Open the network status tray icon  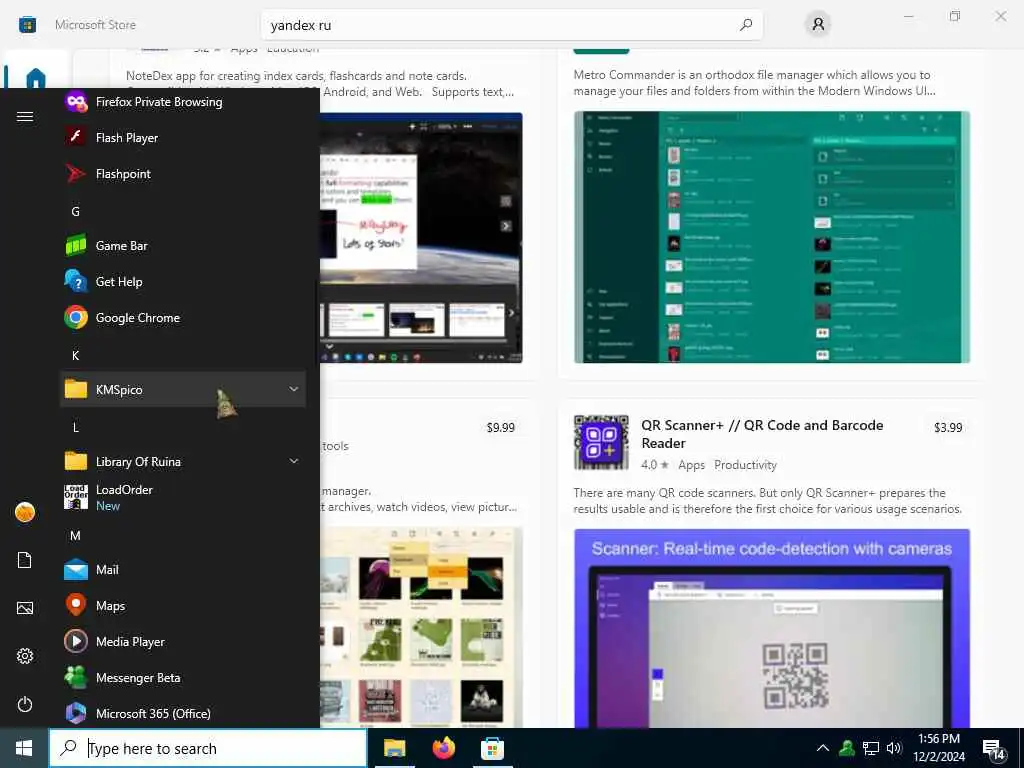click(871, 748)
